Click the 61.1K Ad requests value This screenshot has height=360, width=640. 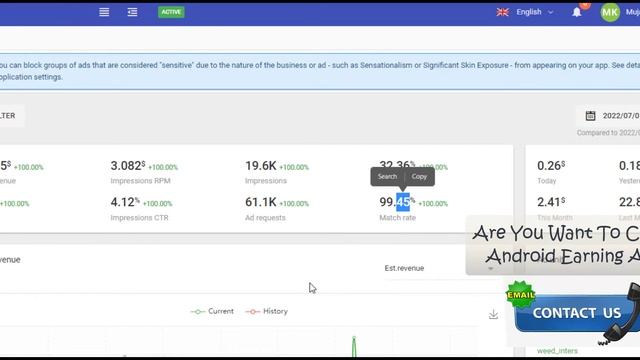(261, 202)
